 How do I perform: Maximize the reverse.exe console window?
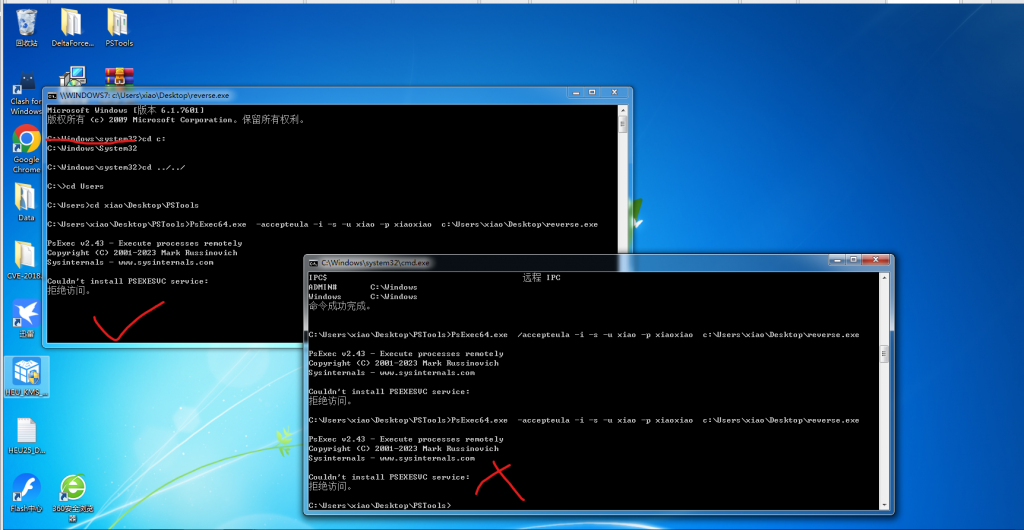pyautogui.click(x=592, y=93)
